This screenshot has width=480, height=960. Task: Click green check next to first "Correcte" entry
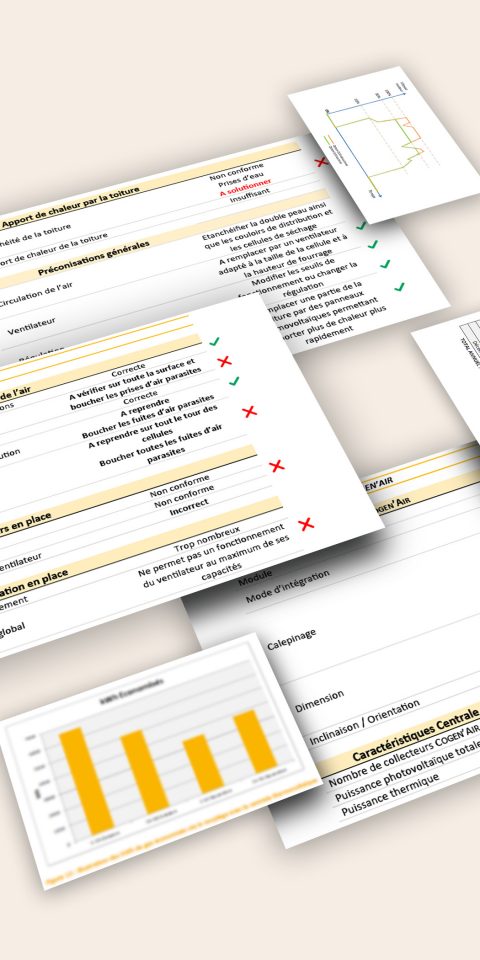click(x=214, y=342)
